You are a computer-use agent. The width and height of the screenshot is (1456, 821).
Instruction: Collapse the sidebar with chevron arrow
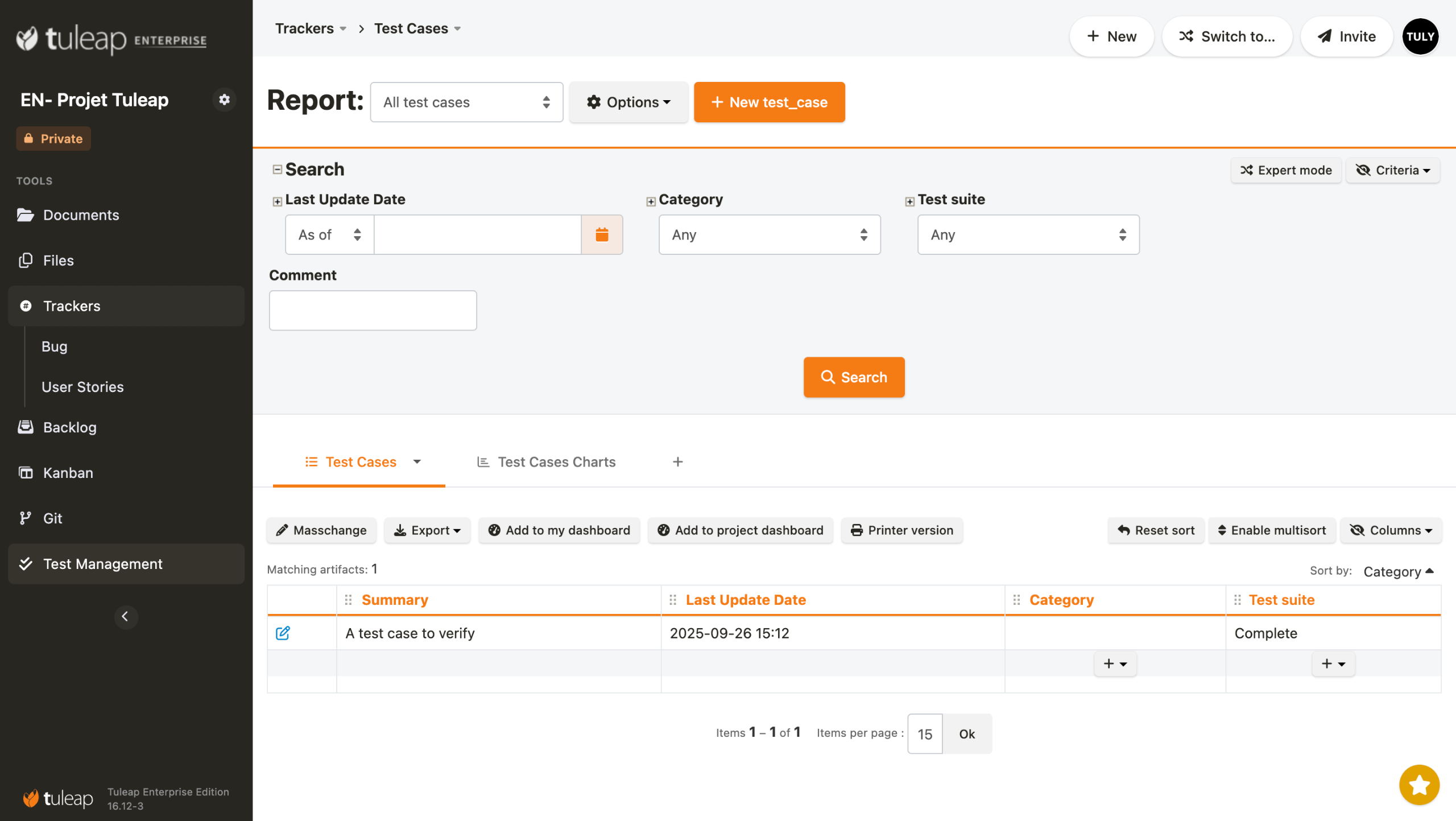(126, 617)
